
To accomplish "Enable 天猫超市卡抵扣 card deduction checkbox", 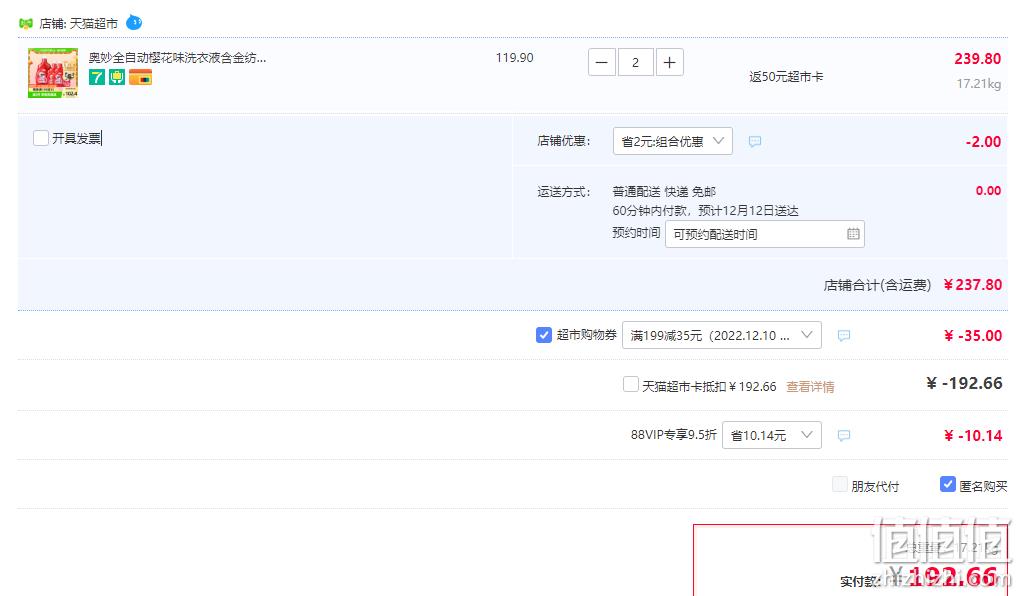I will point(630,384).
